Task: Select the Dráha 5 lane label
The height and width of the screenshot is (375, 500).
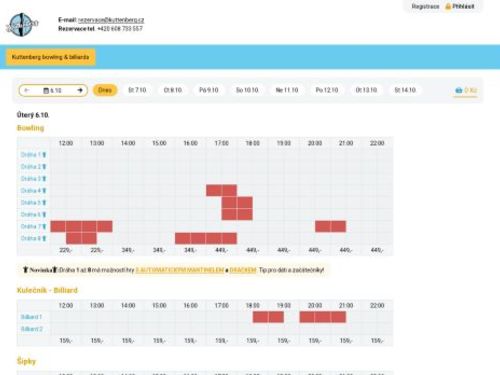Action: 30,203
